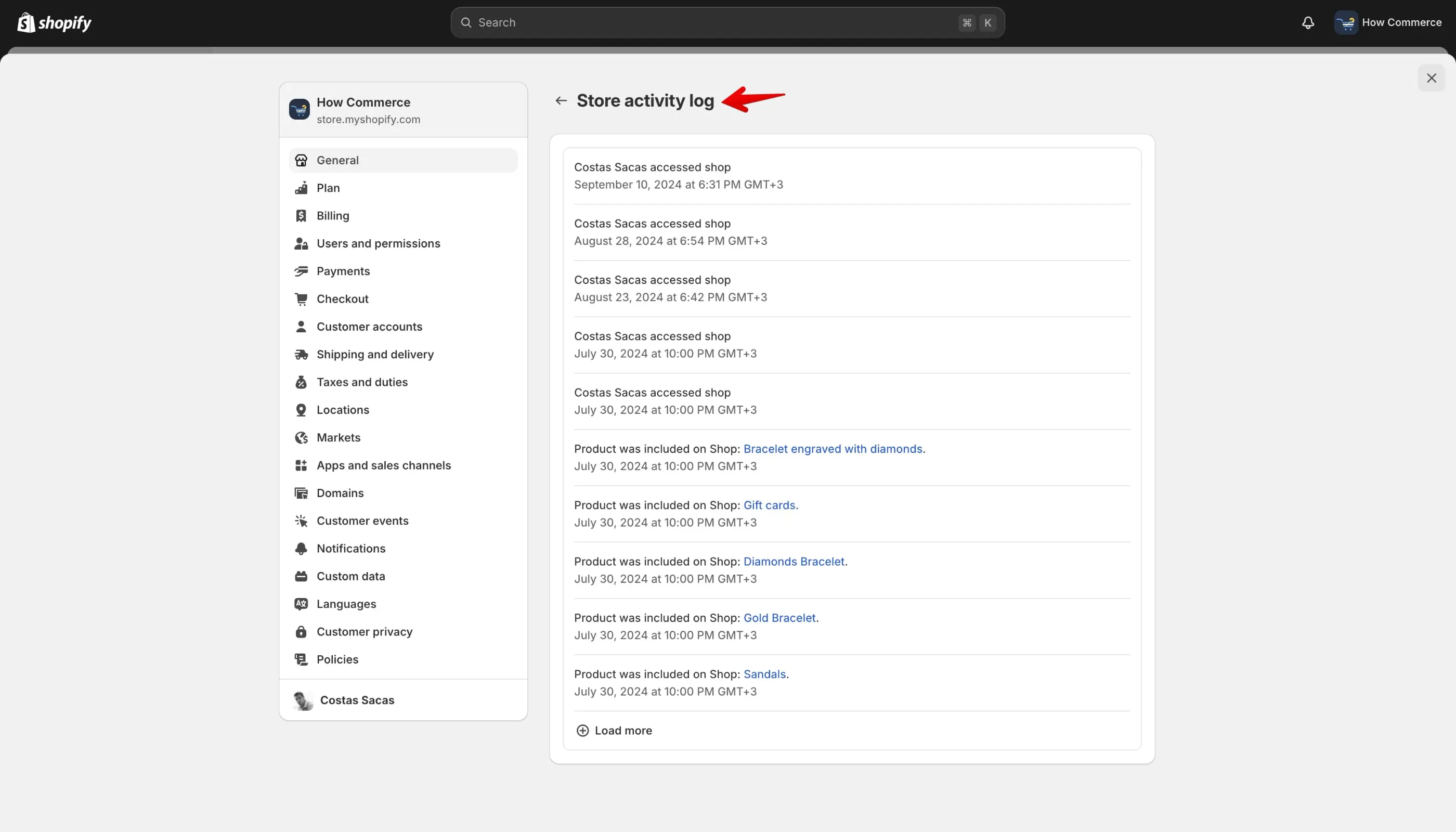Click the Markets globe icon
Screen dimensions: 1456x832
coord(301,438)
